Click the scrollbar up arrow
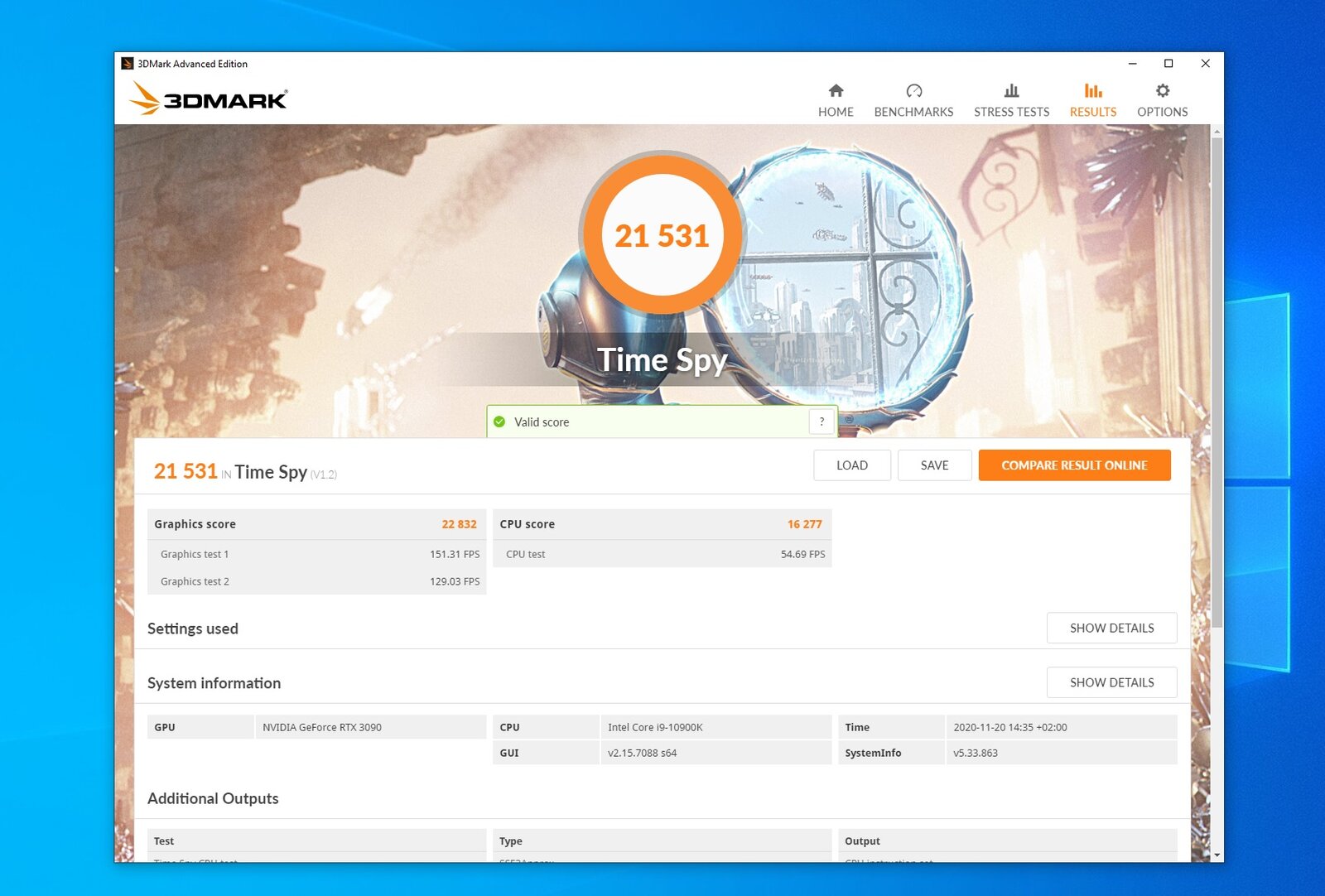Viewport: 1325px width, 896px height. (x=1217, y=131)
